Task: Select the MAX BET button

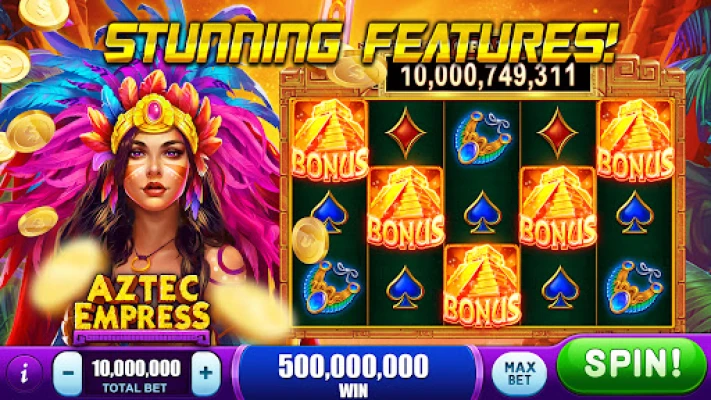Action: coord(520,373)
